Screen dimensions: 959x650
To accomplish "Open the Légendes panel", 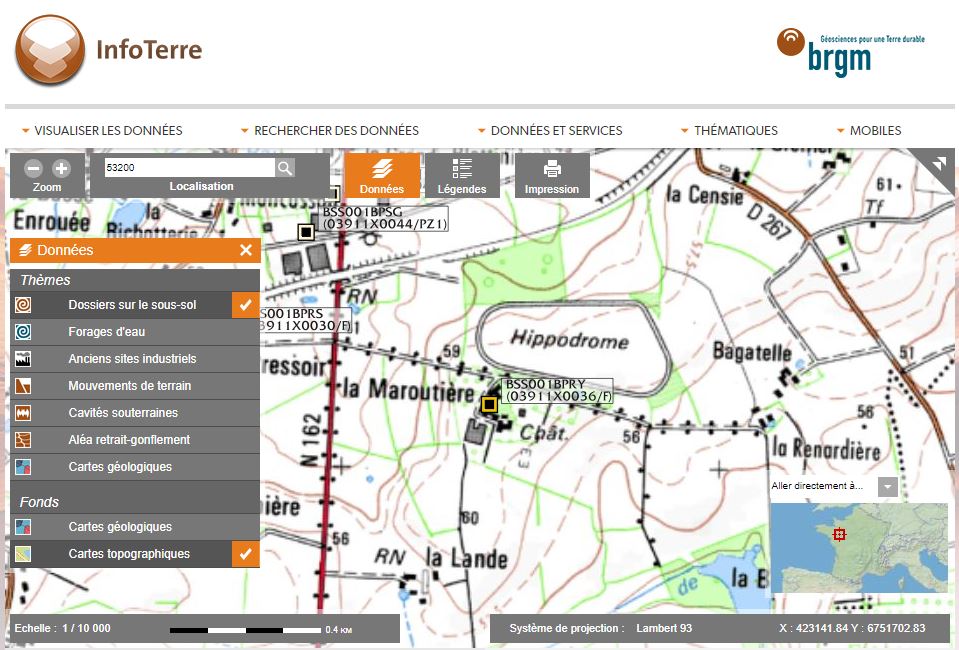I will [462, 175].
